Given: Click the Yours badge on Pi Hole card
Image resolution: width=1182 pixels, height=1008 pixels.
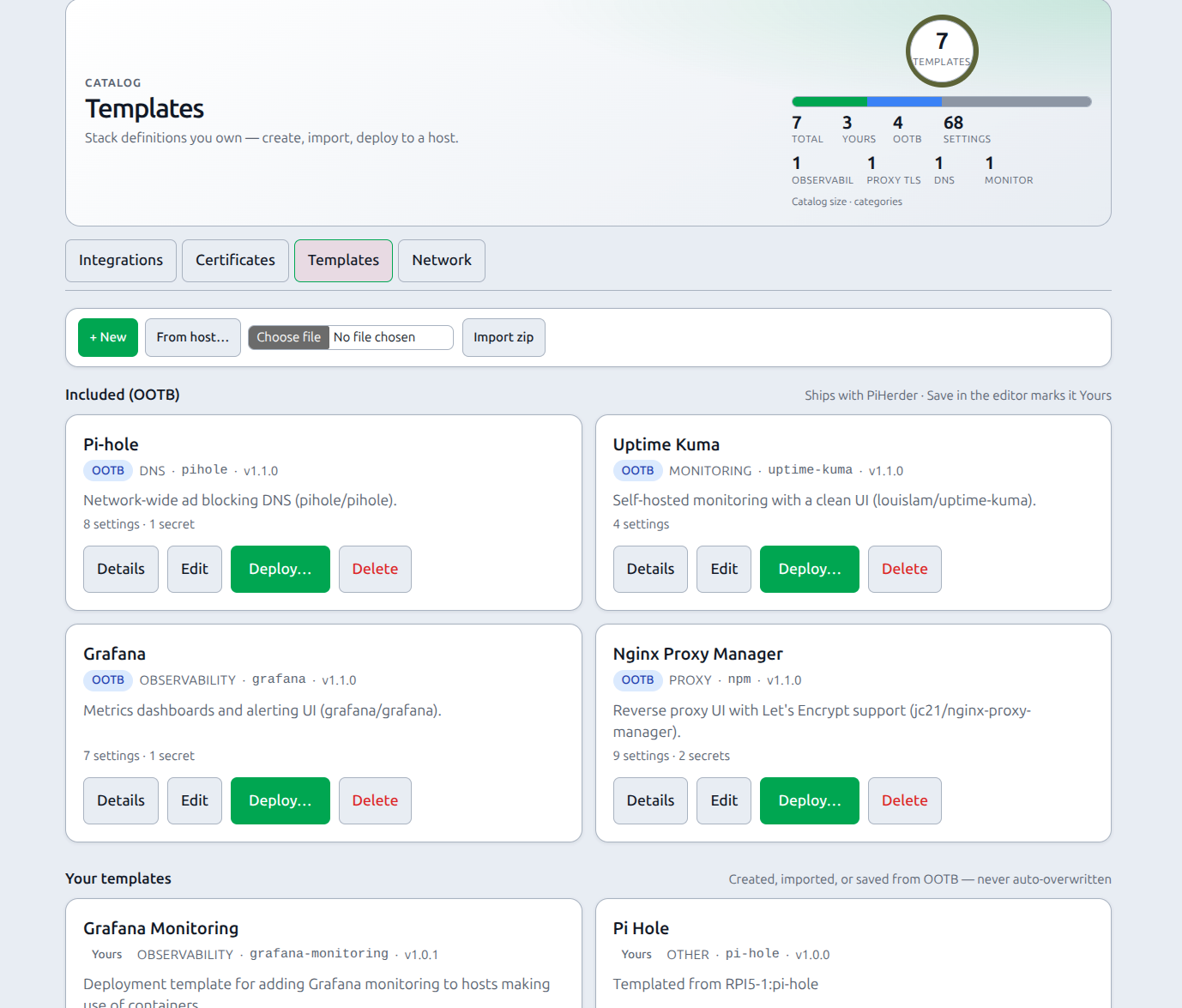Looking at the screenshot, I should [636, 954].
